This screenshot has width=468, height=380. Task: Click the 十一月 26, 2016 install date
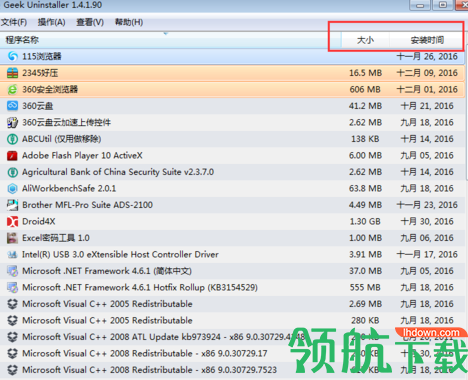(427, 56)
